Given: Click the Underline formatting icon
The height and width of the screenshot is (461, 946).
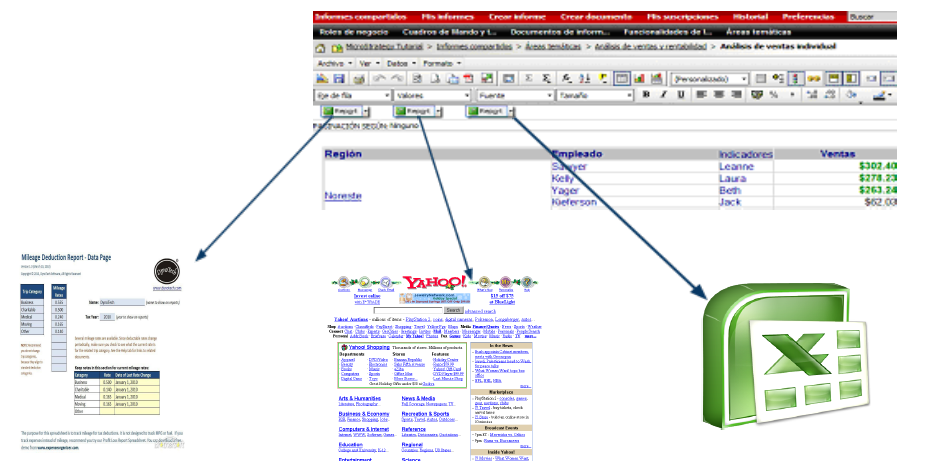Looking at the screenshot, I should [x=679, y=95].
